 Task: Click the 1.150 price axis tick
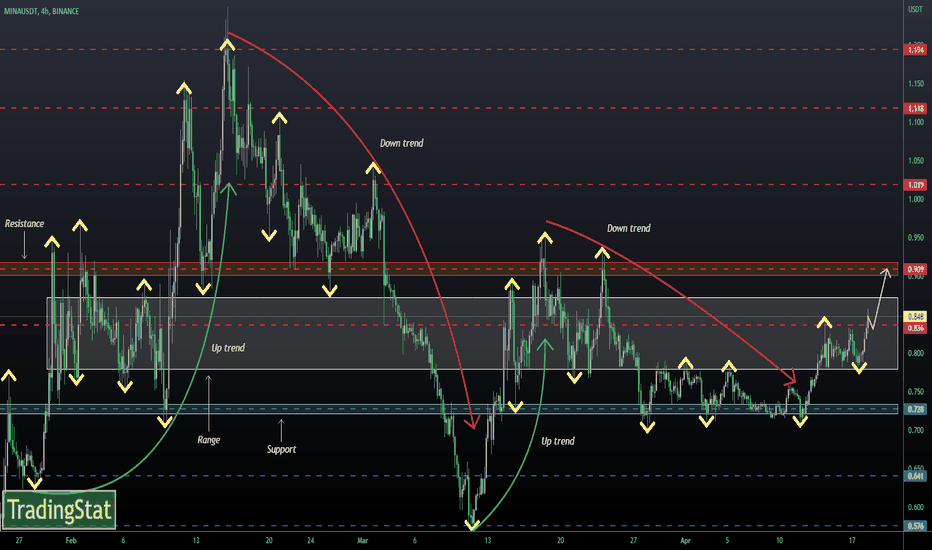(x=916, y=84)
